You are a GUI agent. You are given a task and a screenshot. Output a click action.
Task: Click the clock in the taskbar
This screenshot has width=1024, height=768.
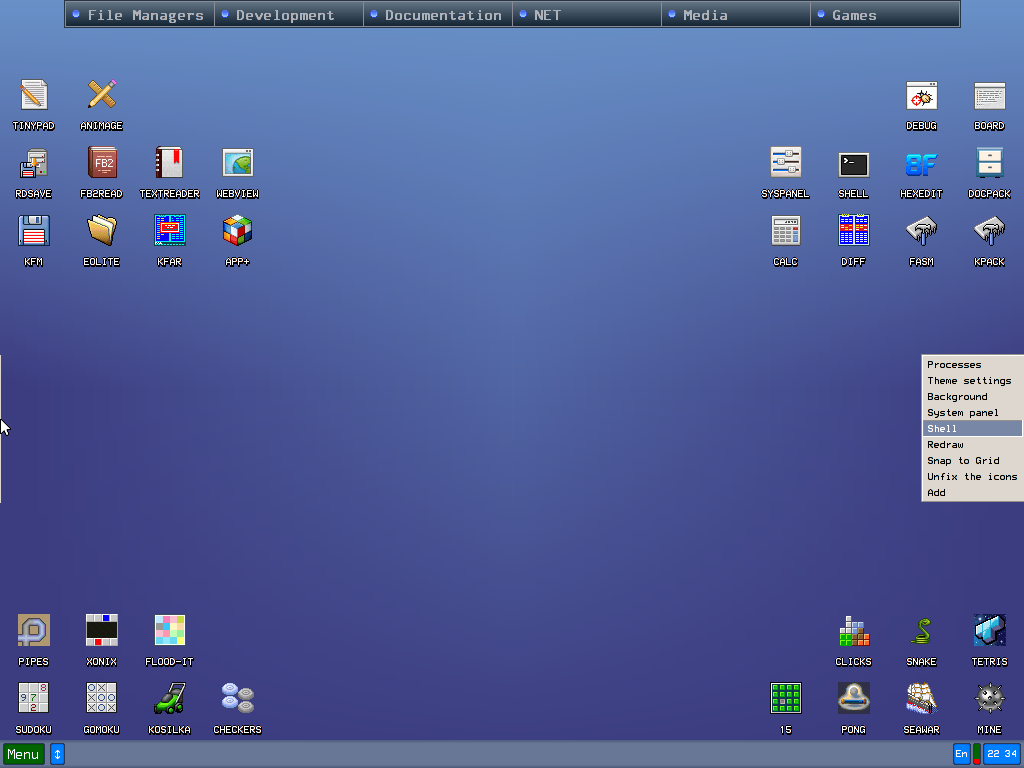coord(1001,754)
